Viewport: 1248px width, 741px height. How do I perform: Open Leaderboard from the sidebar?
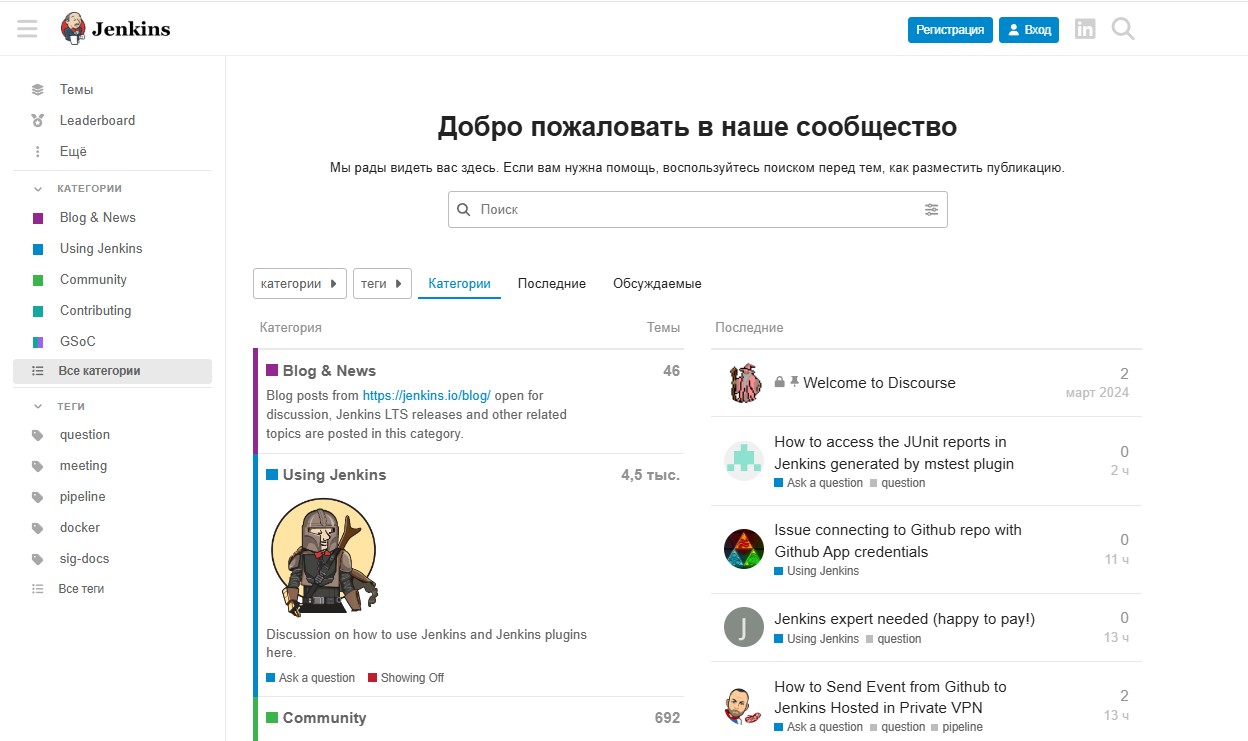tap(97, 121)
